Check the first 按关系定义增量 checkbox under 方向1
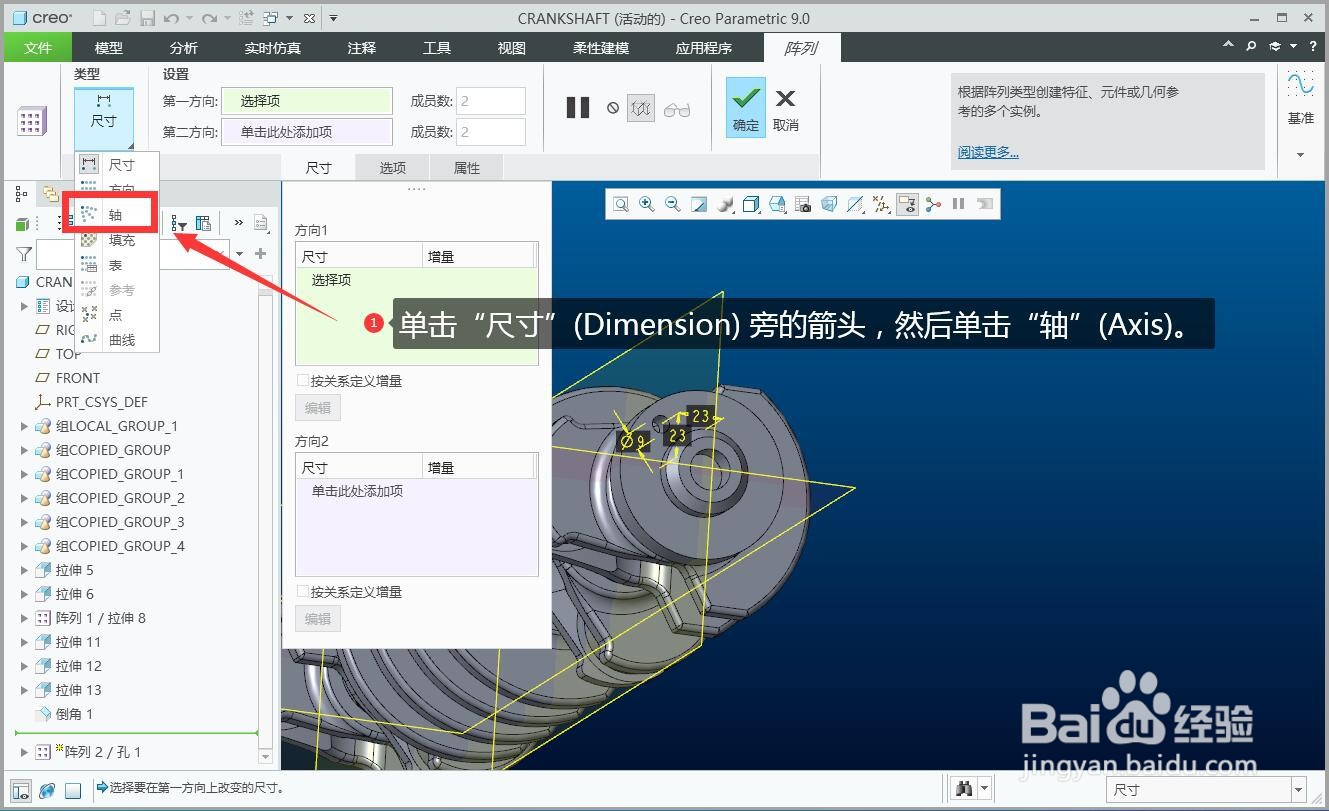Screen dimensions: 1329x811 point(303,381)
